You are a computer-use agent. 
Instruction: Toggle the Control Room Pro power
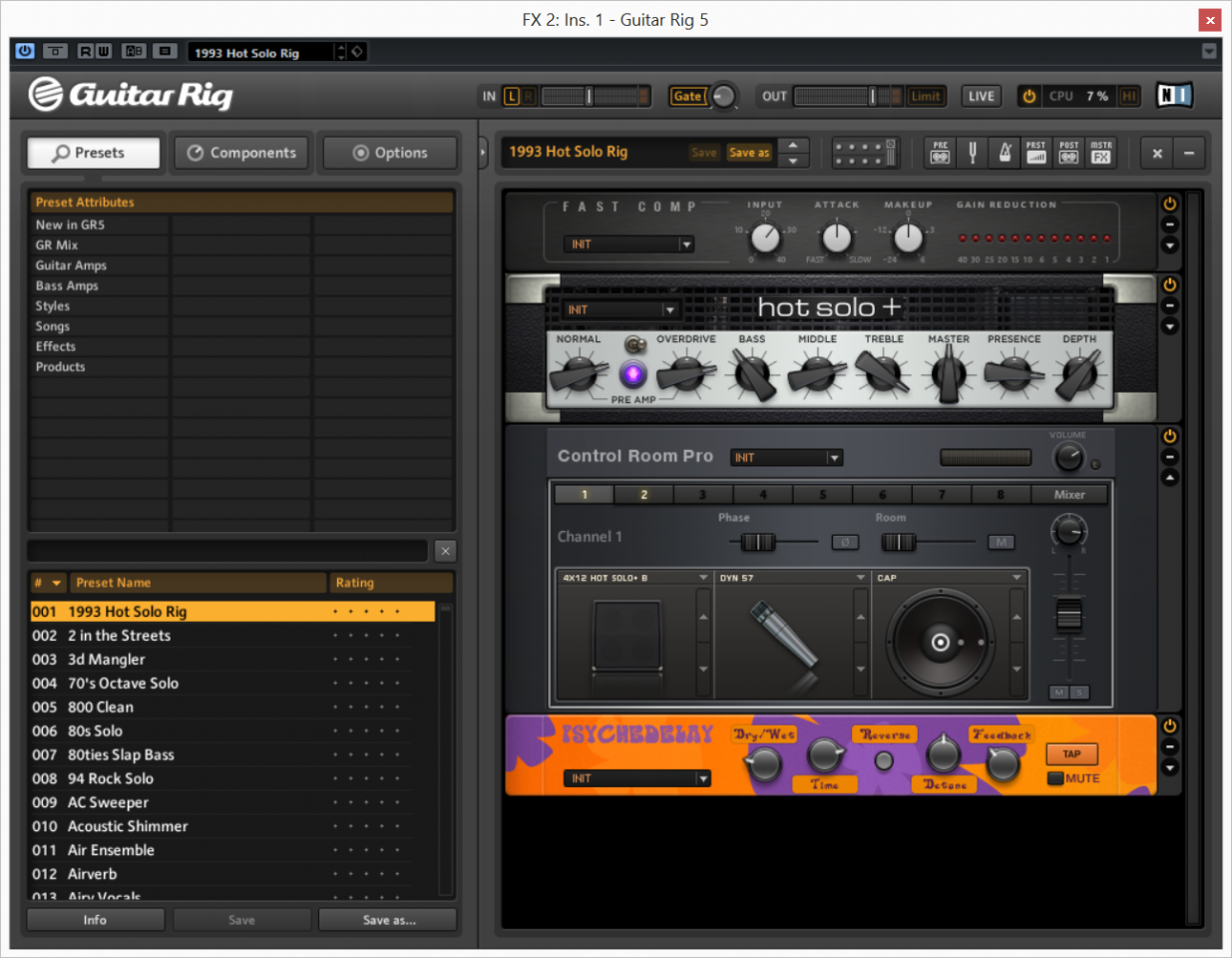(x=1169, y=436)
